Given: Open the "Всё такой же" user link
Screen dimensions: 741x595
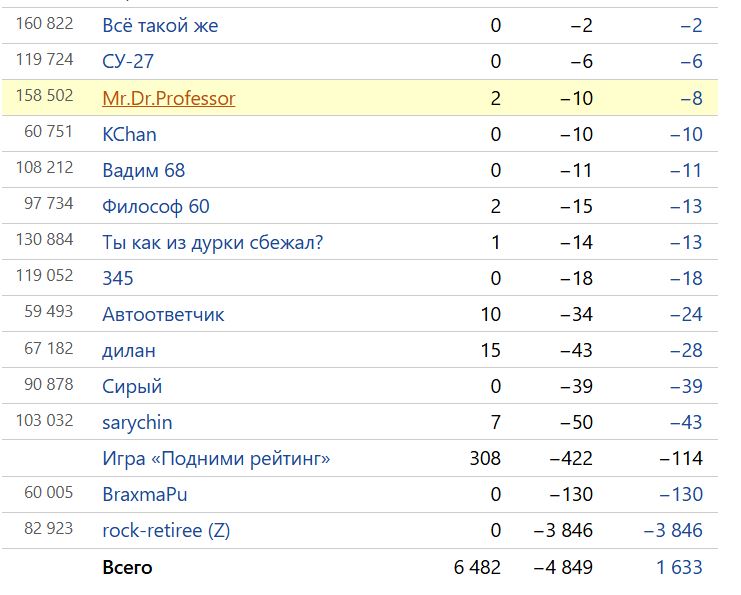Looking at the screenshot, I should [160, 26].
